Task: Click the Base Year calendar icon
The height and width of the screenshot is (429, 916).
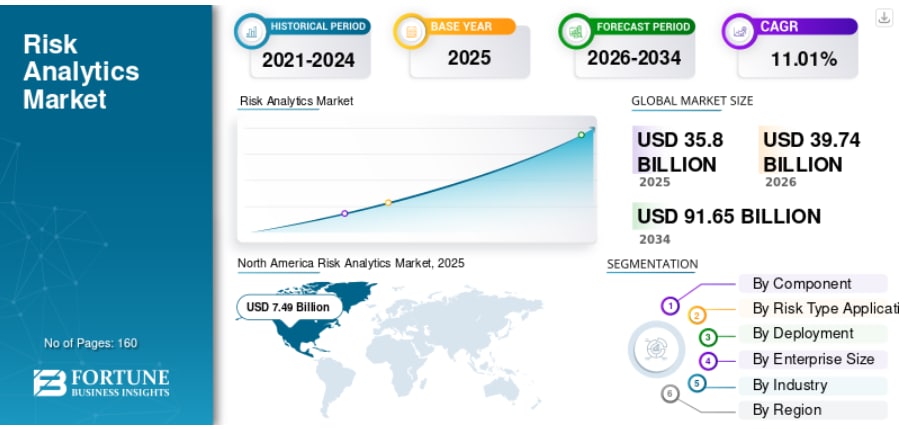Action: 411,31
